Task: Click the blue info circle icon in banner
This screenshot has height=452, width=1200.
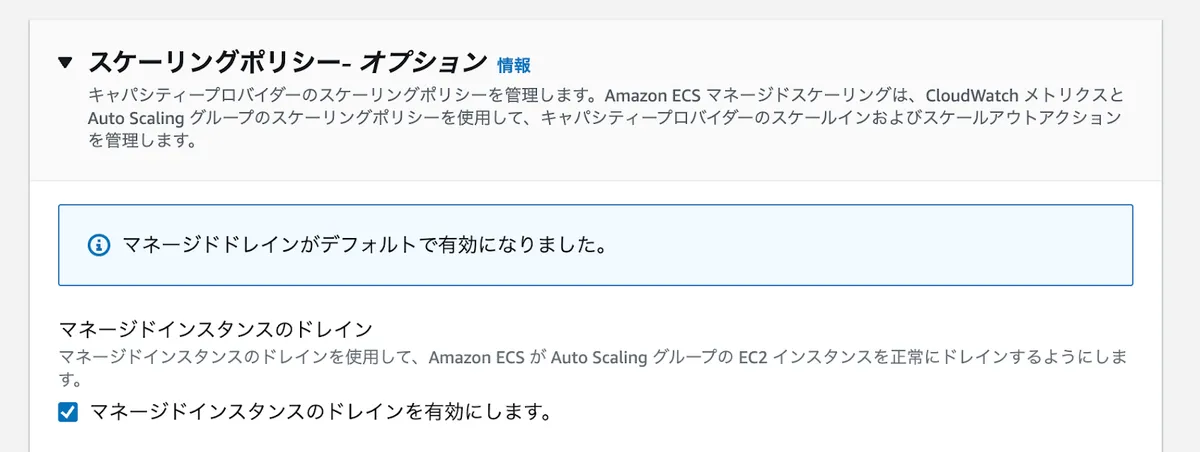Action: [98, 245]
